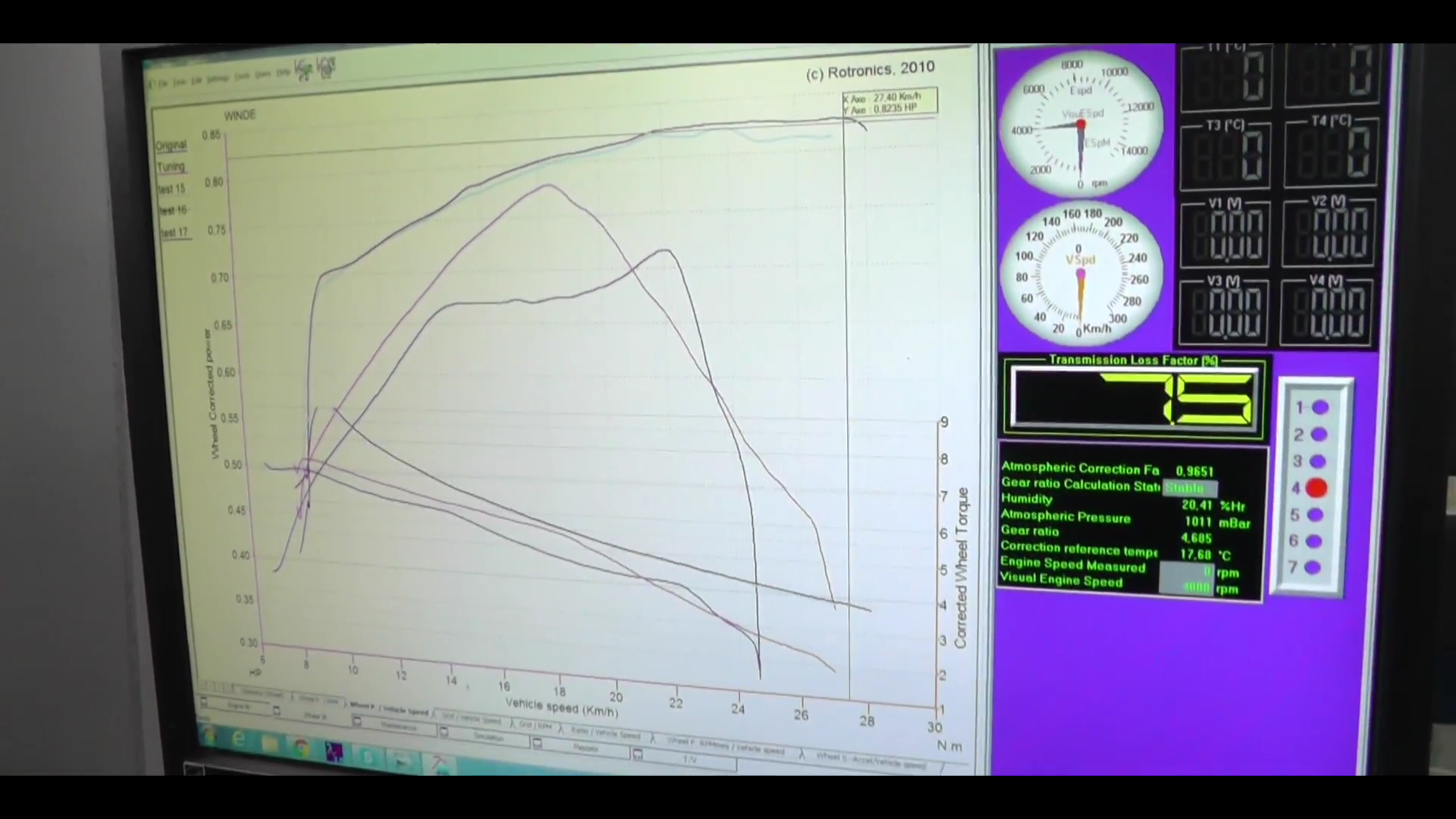Screen dimensions: 1456x819
Task: Click the Gear ratio Calculation State field
Action: click(x=1189, y=488)
